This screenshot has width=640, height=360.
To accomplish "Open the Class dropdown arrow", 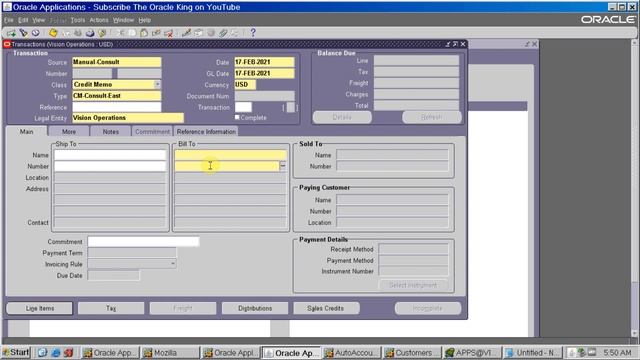I will [x=158, y=84].
